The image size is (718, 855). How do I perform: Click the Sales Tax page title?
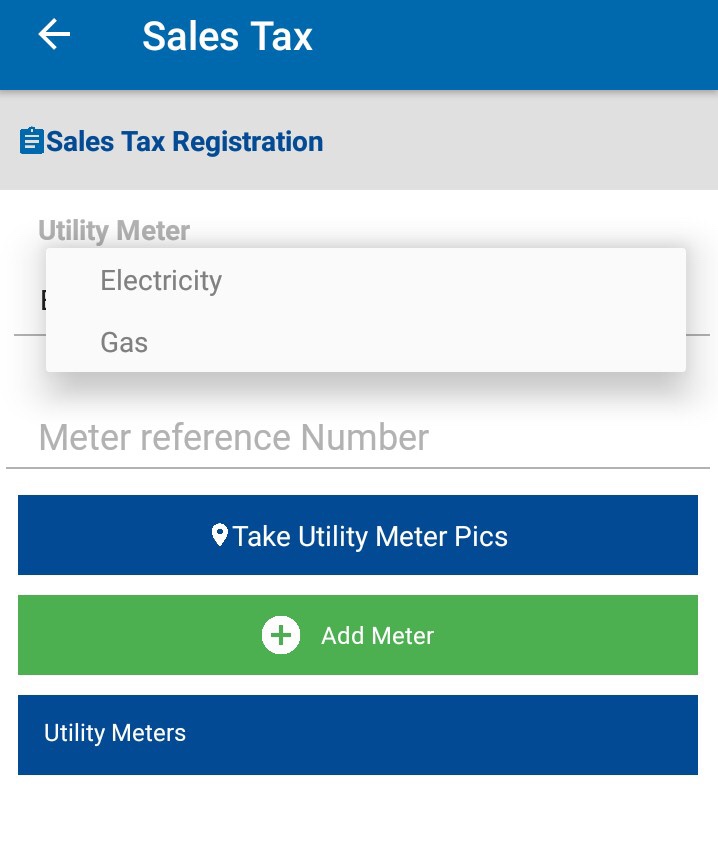[227, 37]
